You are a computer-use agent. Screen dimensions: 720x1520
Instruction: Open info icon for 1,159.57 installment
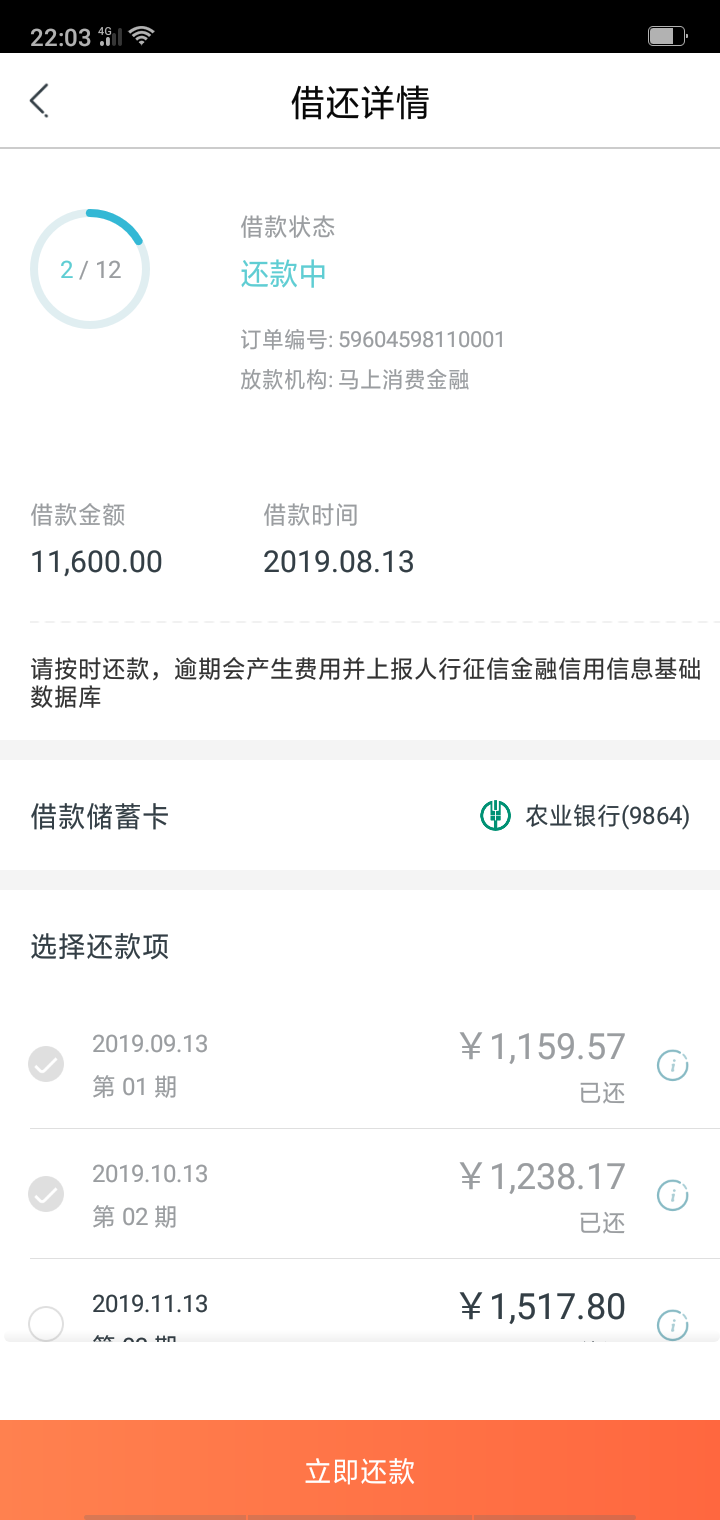click(672, 1066)
